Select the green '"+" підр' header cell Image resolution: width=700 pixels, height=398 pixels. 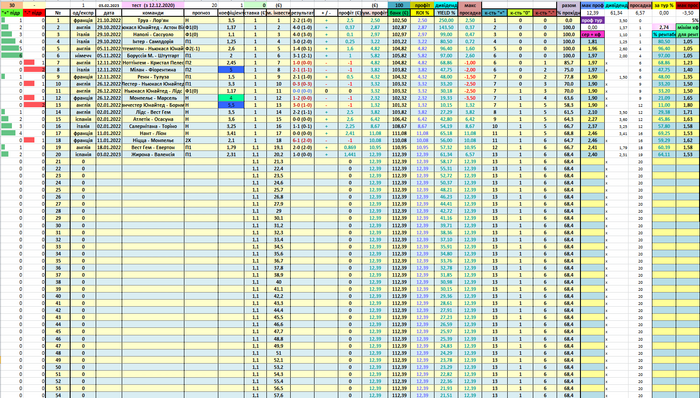tap(11, 13)
